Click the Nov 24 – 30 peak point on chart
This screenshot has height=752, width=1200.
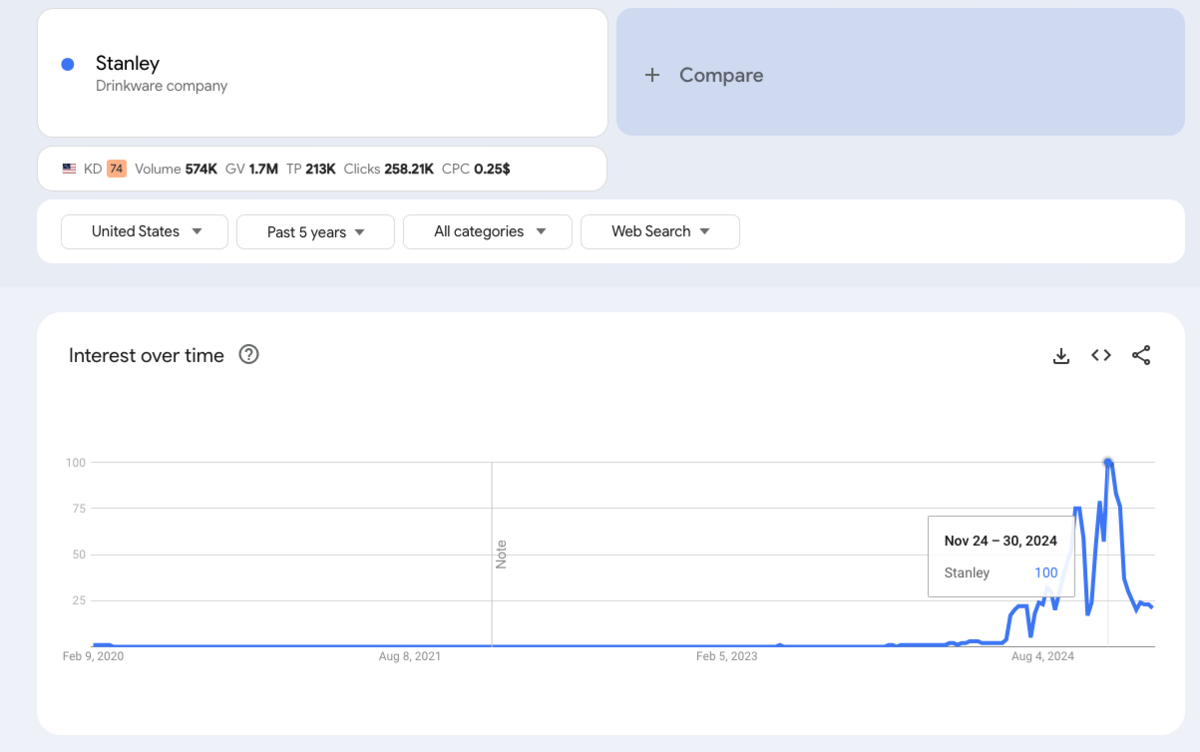click(x=1108, y=463)
